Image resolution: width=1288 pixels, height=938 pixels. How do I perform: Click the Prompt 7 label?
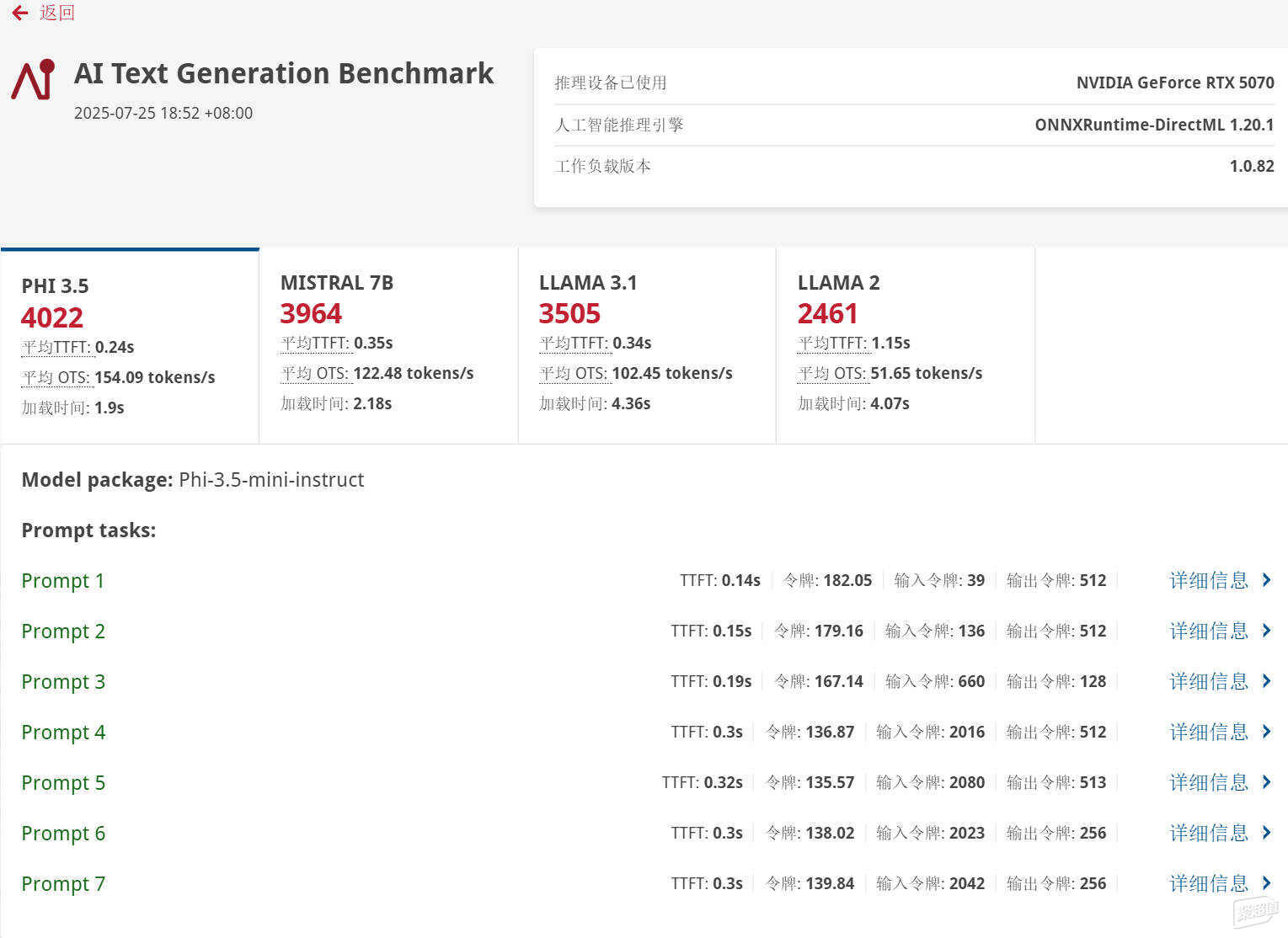(x=63, y=884)
